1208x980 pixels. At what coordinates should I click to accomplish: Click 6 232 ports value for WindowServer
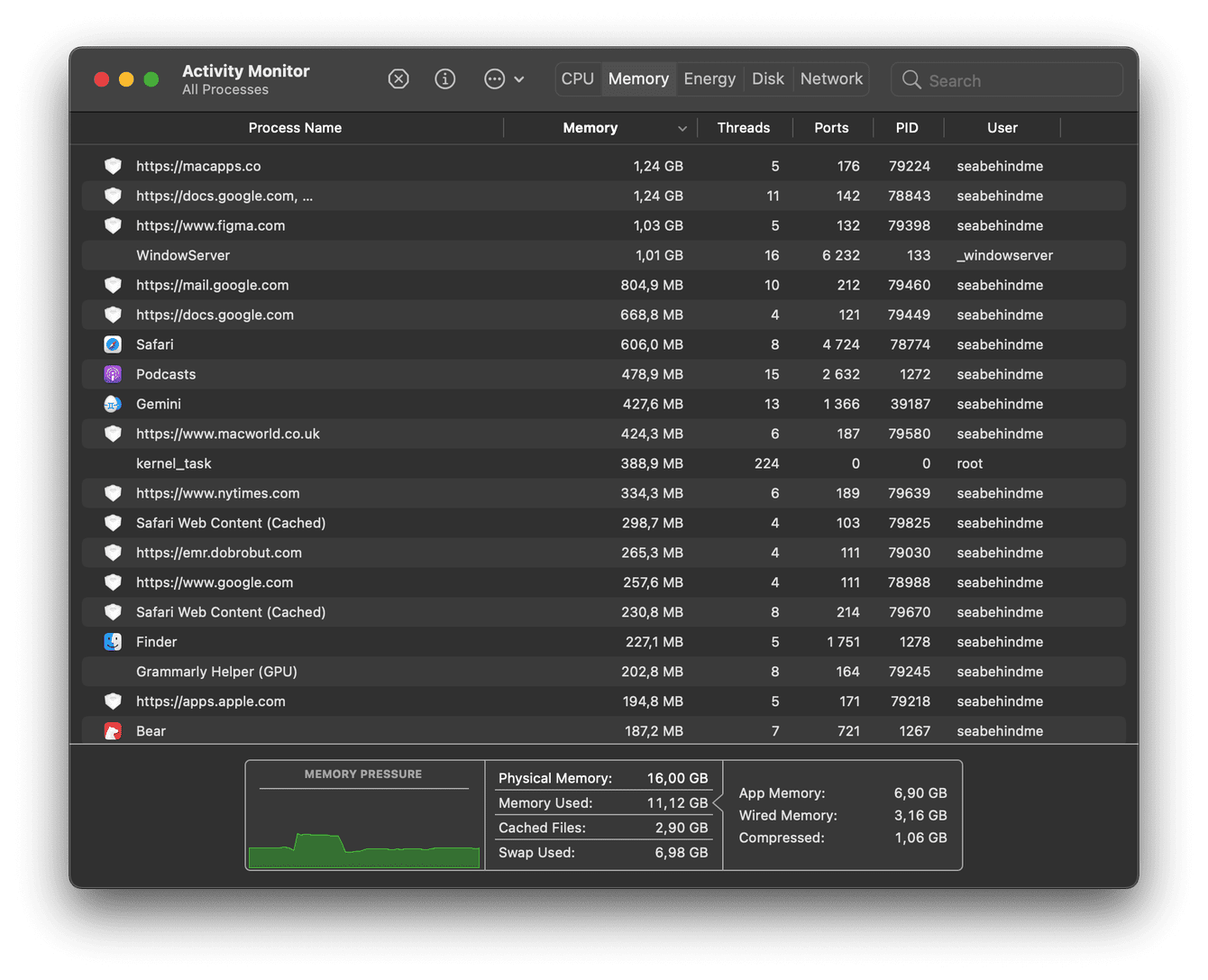coord(841,255)
